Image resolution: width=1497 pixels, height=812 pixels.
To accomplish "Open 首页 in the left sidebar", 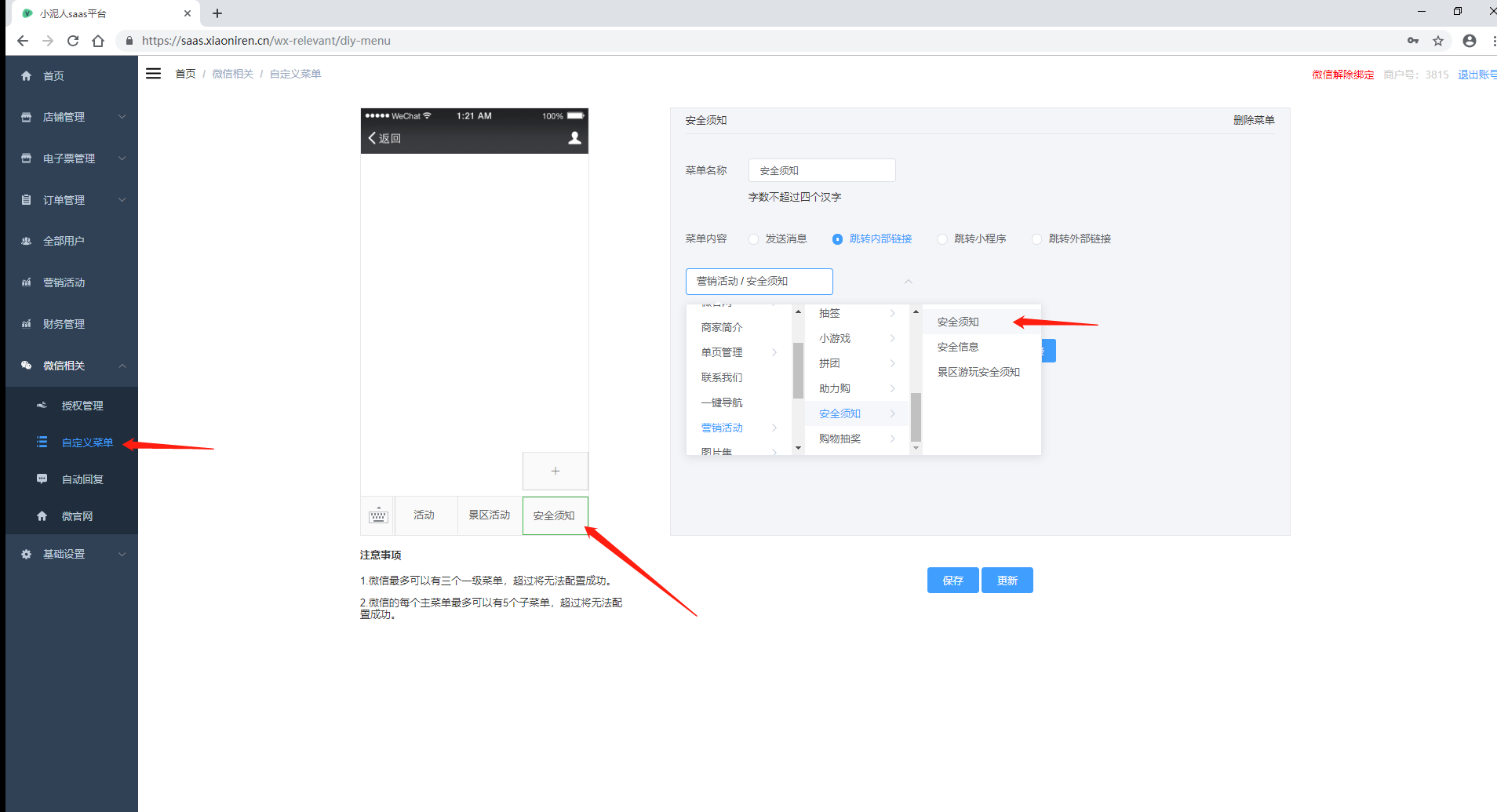I will (x=53, y=76).
